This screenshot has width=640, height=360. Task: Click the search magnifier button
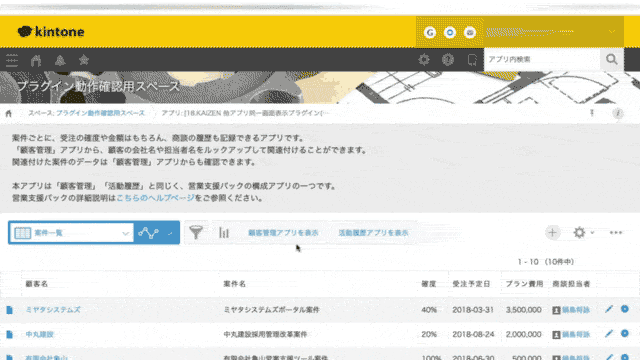(611, 59)
